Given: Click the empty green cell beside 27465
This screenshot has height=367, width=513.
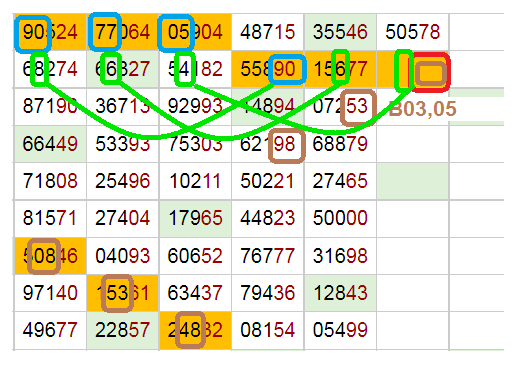Looking at the screenshot, I should tap(413, 181).
